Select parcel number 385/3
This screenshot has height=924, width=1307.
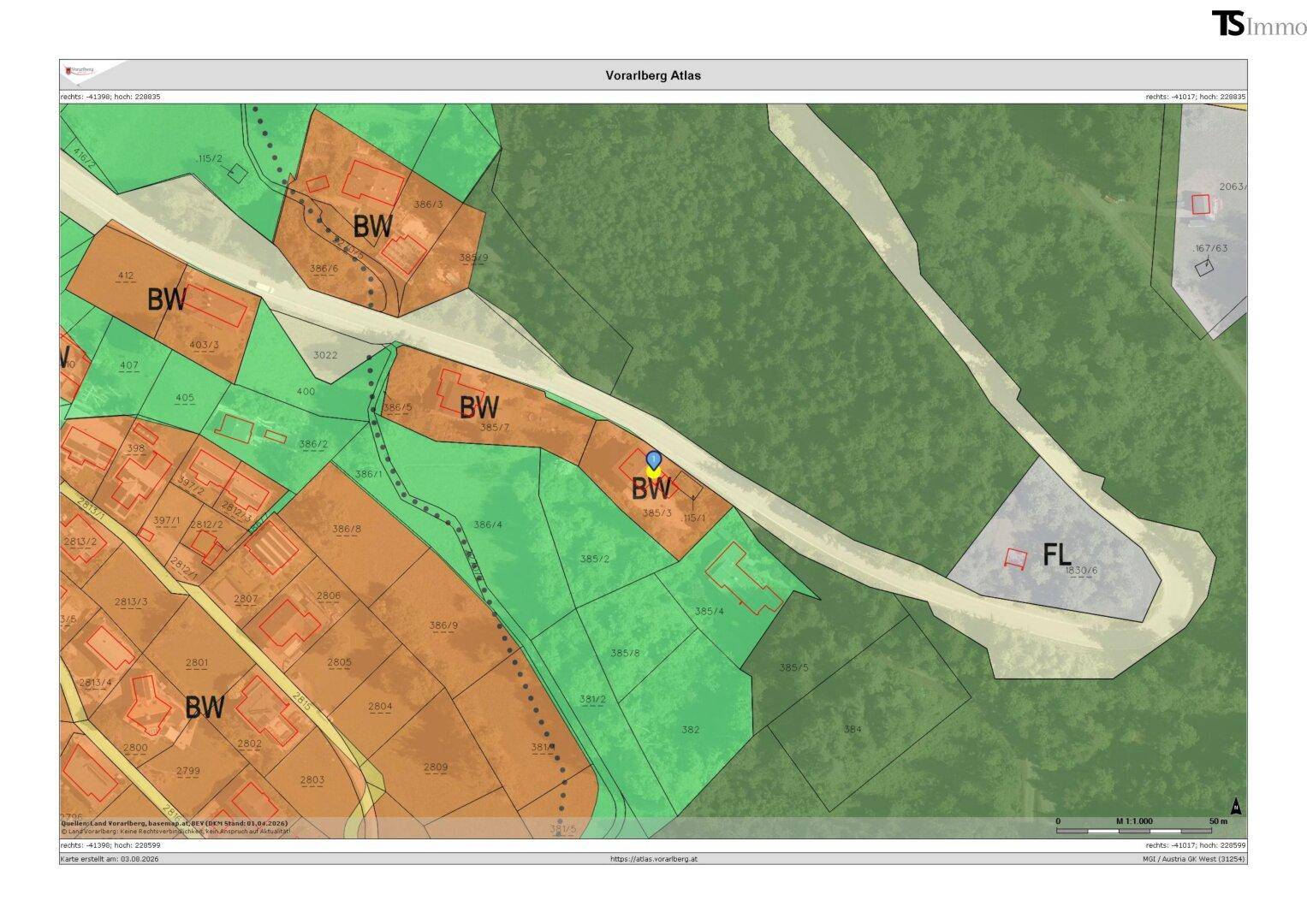tap(656, 513)
